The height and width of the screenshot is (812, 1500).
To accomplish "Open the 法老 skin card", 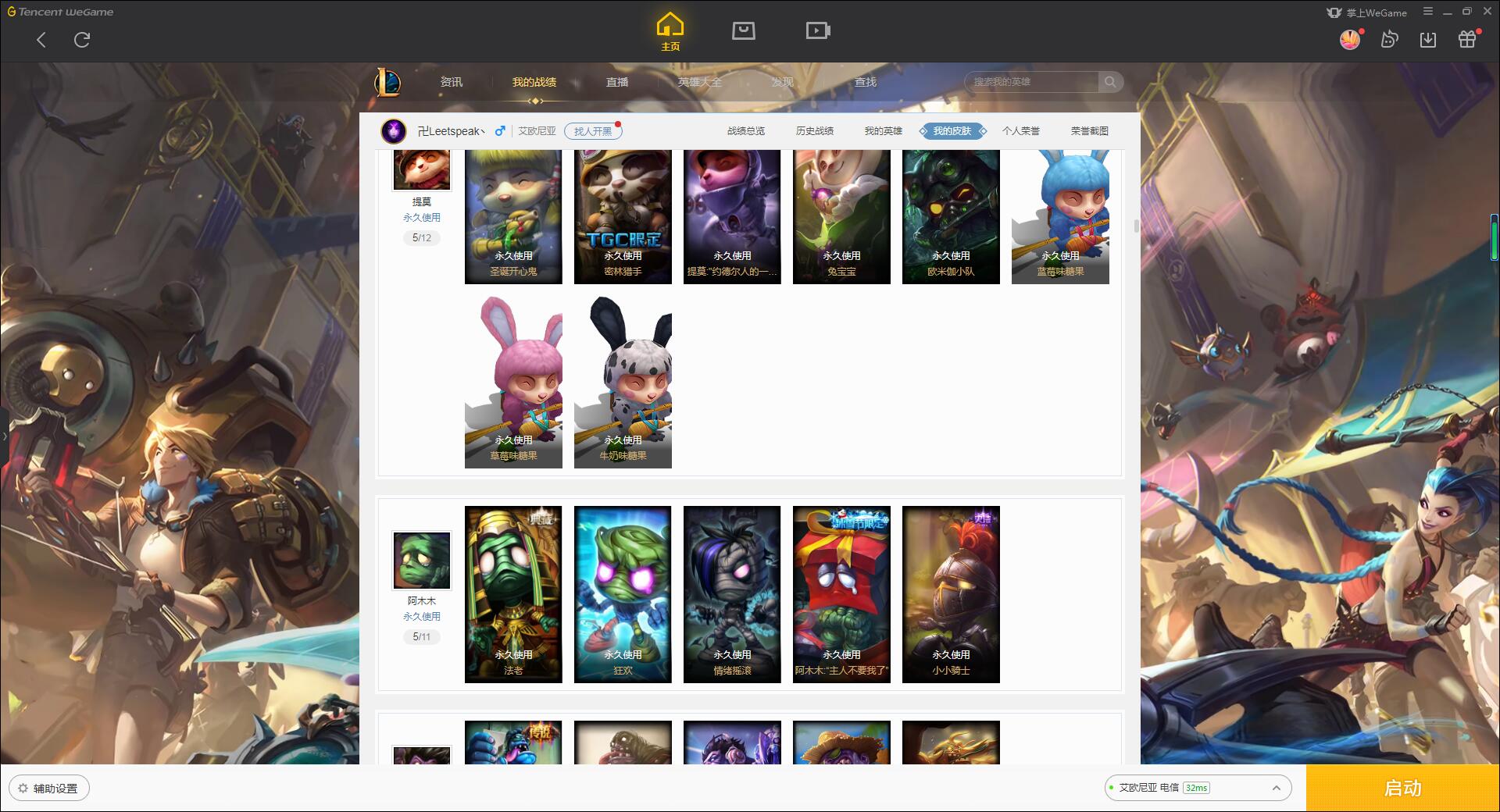I will point(513,594).
